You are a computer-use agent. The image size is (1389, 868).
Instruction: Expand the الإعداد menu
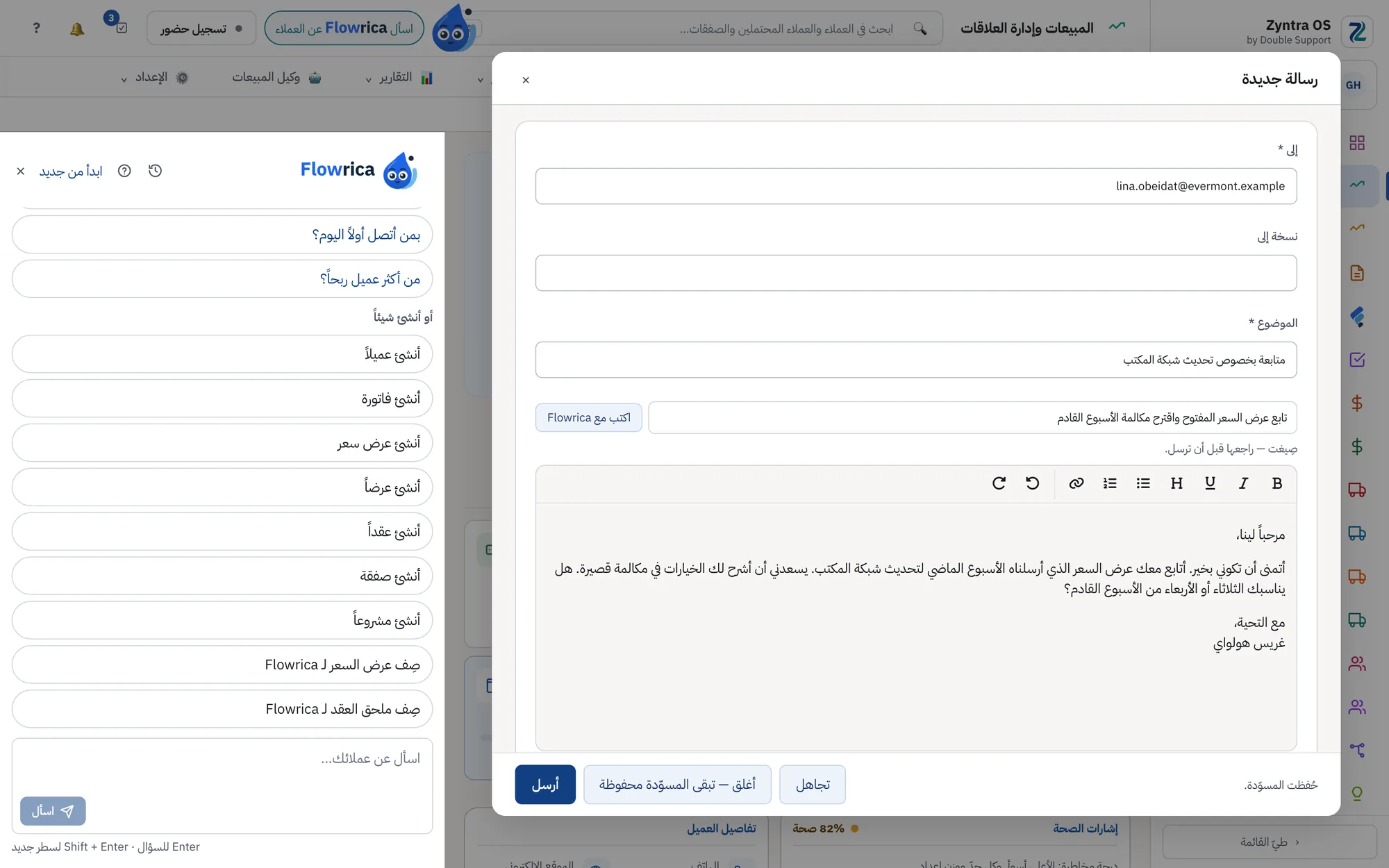click(x=155, y=78)
